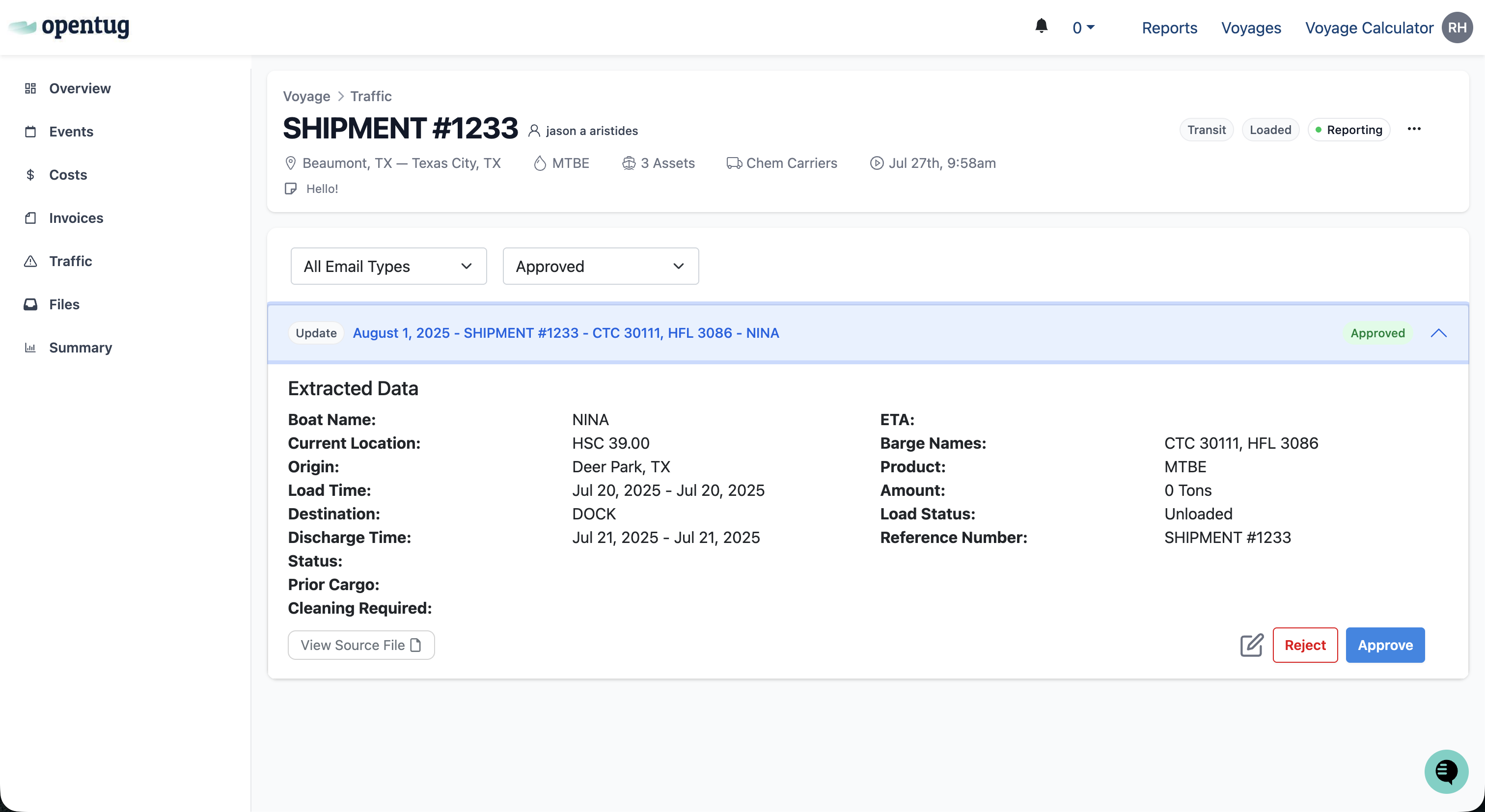
Task: Click the notification bell icon
Action: click(x=1041, y=27)
